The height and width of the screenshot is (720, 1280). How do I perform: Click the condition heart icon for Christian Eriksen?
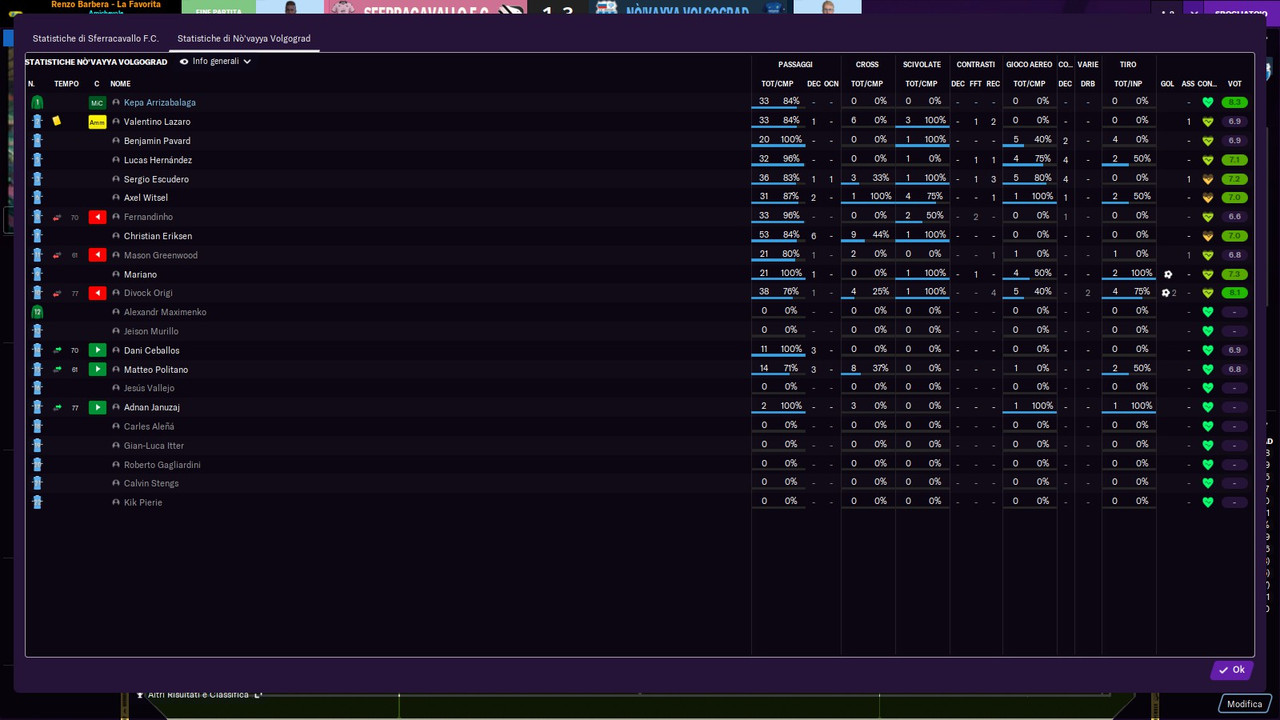[x=1208, y=236]
